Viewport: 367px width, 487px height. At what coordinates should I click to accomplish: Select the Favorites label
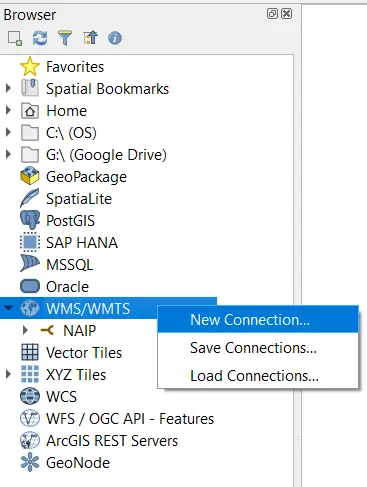[x=75, y=67]
